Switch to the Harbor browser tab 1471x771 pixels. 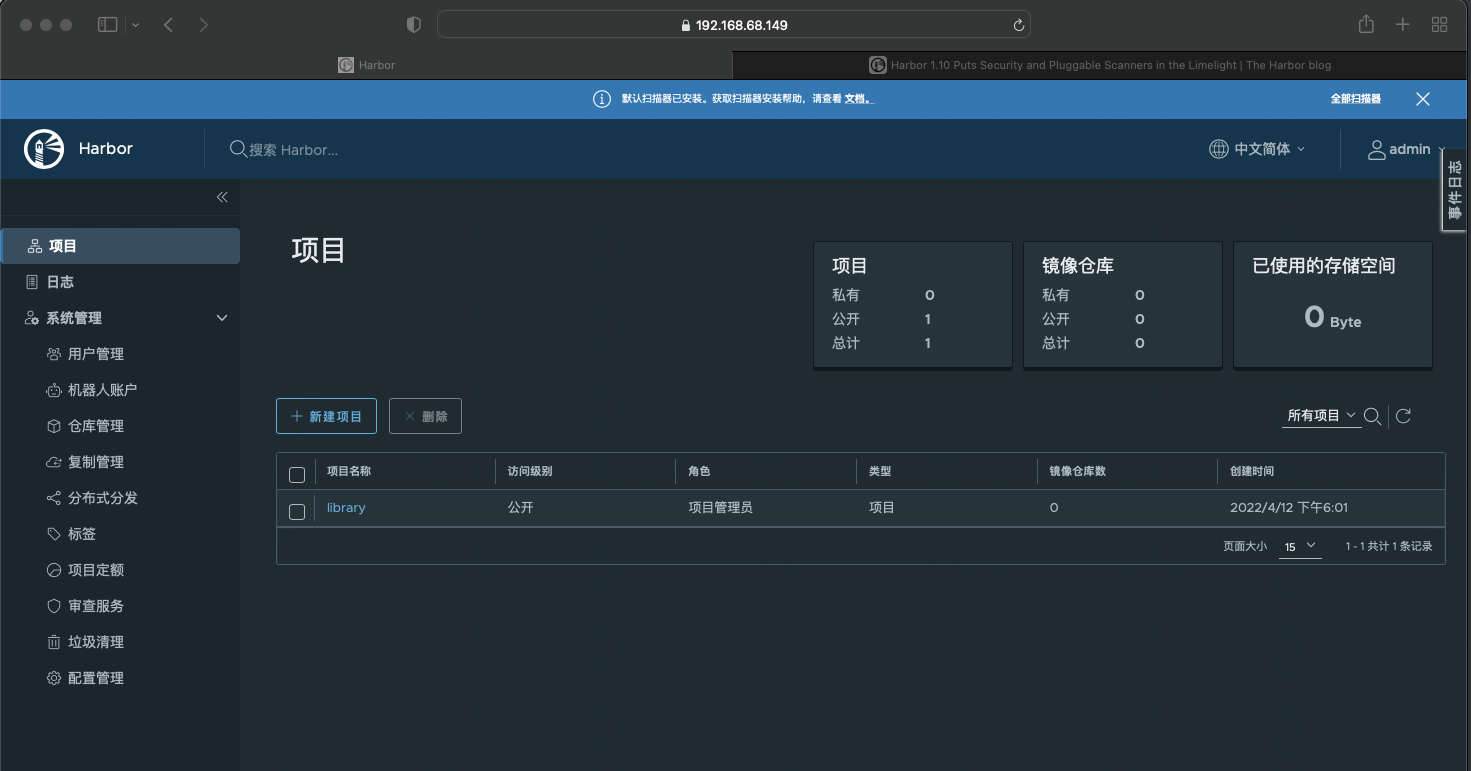(x=367, y=65)
